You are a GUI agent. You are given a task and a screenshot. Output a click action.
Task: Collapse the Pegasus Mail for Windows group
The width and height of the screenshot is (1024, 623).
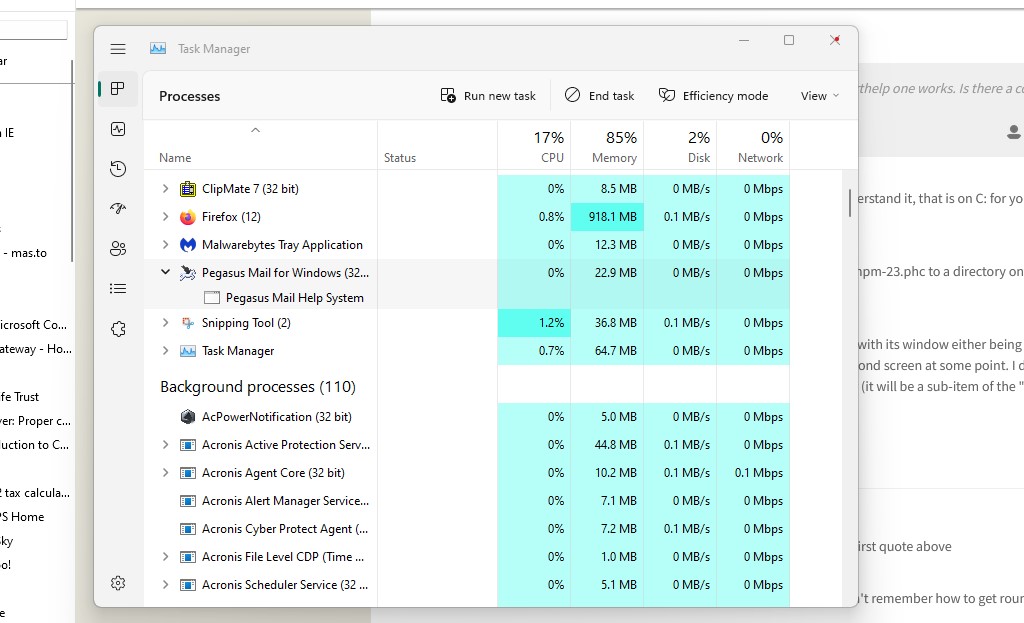[166, 272]
